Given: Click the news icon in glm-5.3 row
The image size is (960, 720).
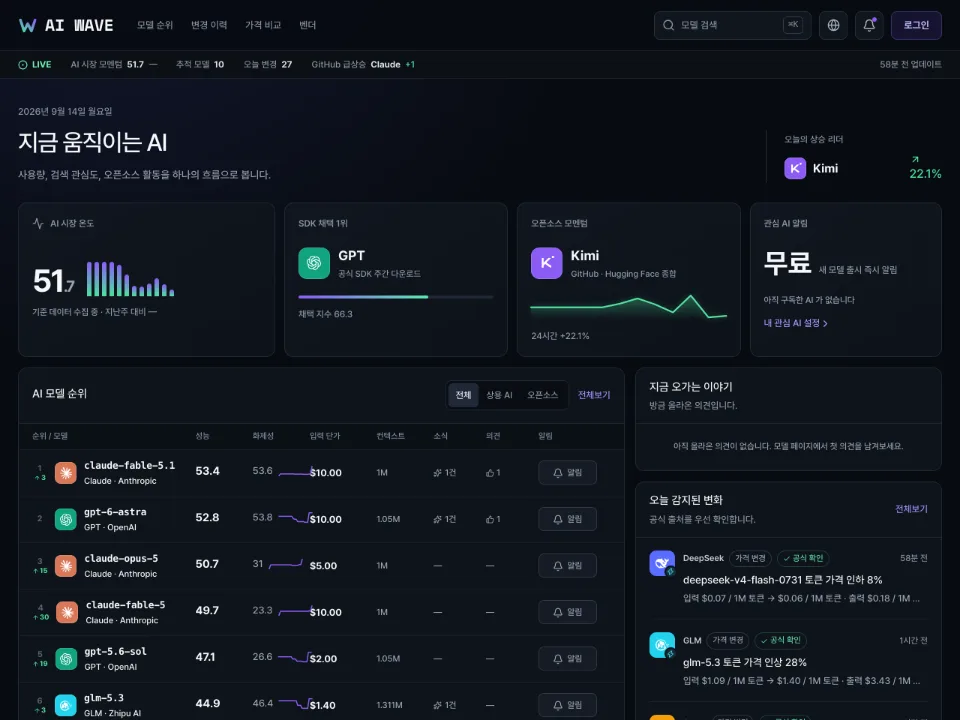Looking at the screenshot, I should point(437,705).
